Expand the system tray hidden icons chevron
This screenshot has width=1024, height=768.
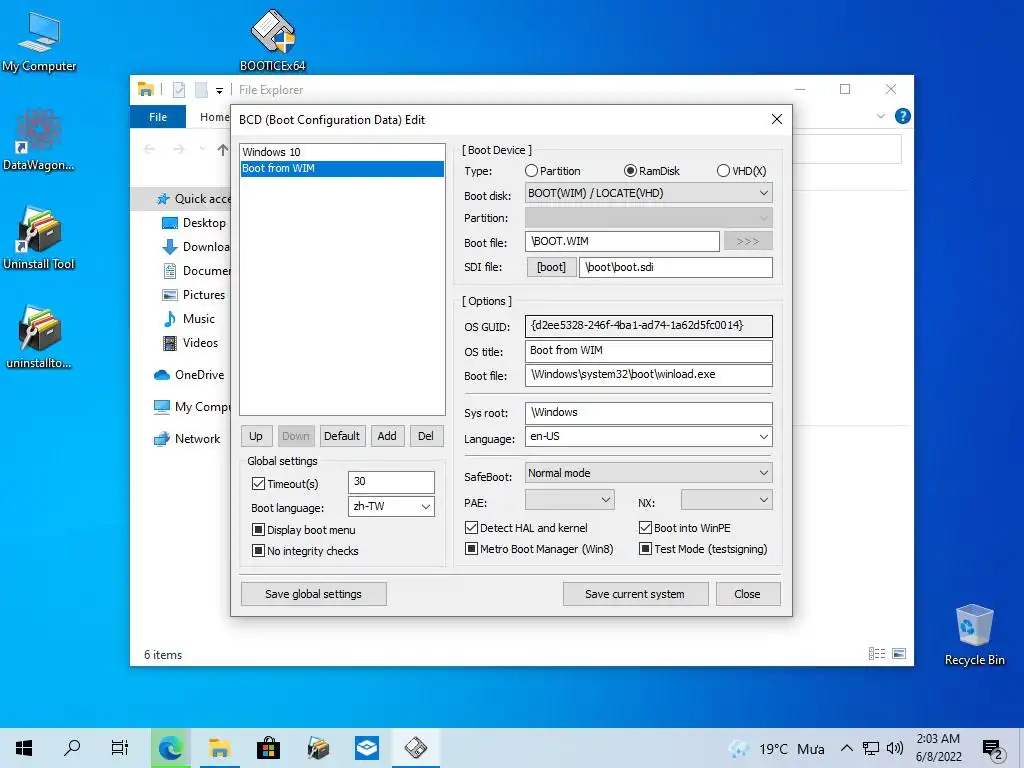point(846,748)
